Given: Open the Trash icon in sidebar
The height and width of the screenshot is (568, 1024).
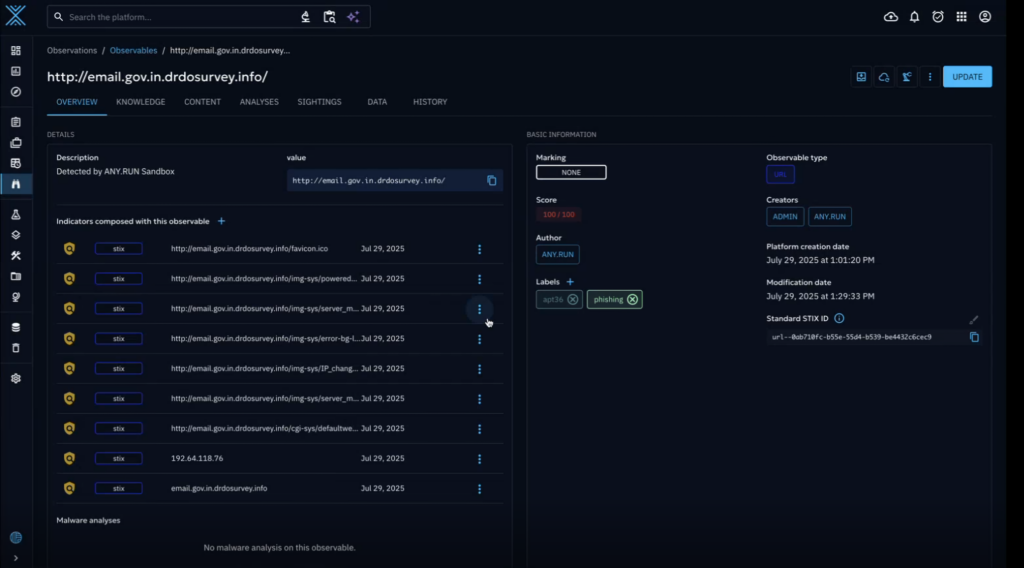Looking at the screenshot, I should [15, 348].
